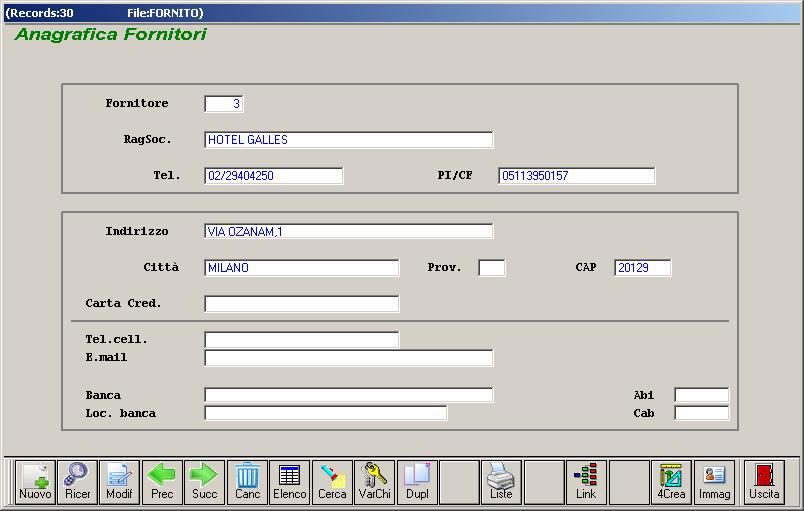Create a new record with Nuovo
Image resolution: width=804 pixels, height=511 pixels.
(x=35, y=482)
